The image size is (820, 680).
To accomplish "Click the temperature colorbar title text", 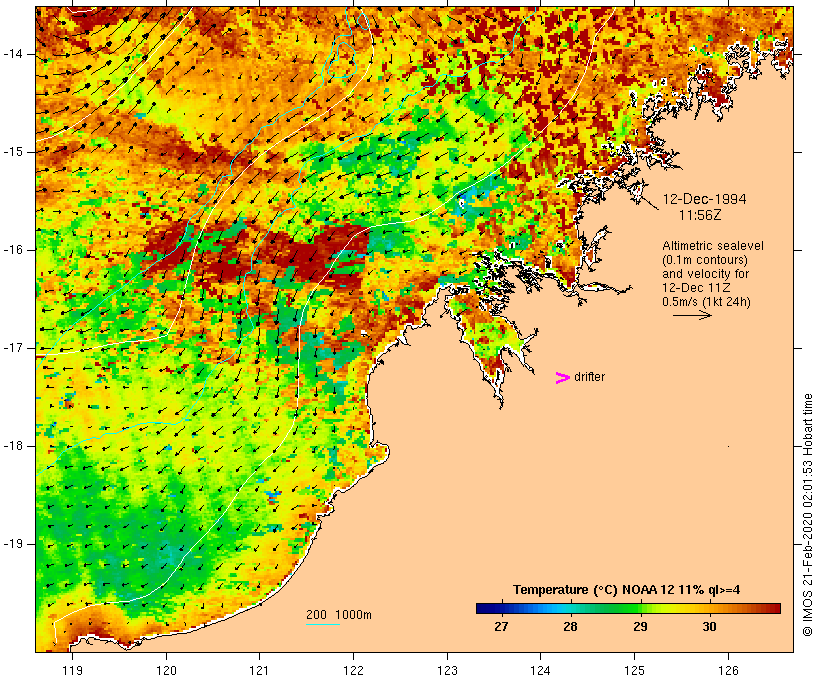I will click(627, 590).
